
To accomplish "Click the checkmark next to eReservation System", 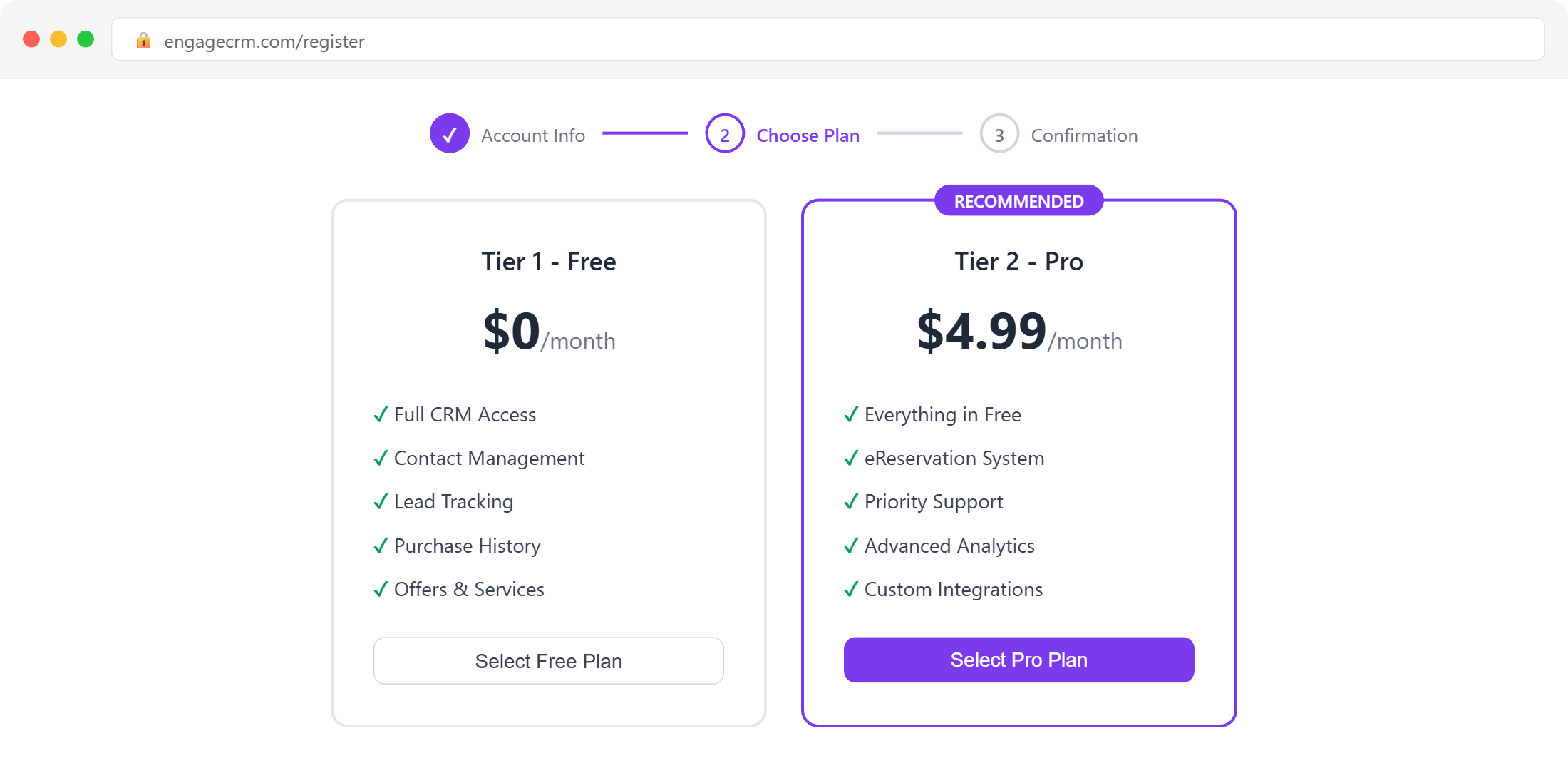I will click(x=850, y=459).
